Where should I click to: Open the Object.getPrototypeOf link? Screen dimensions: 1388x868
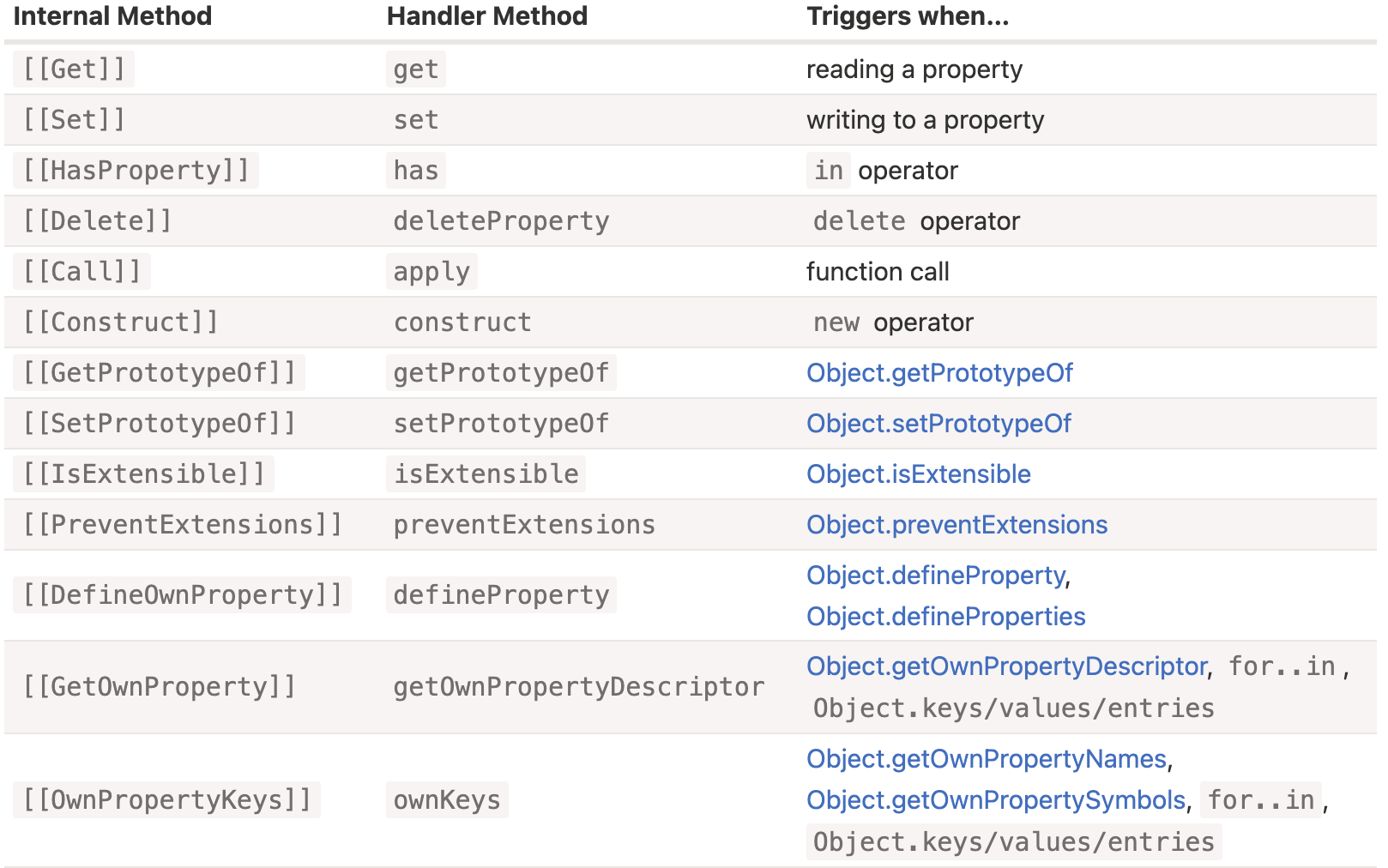[x=939, y=373]
